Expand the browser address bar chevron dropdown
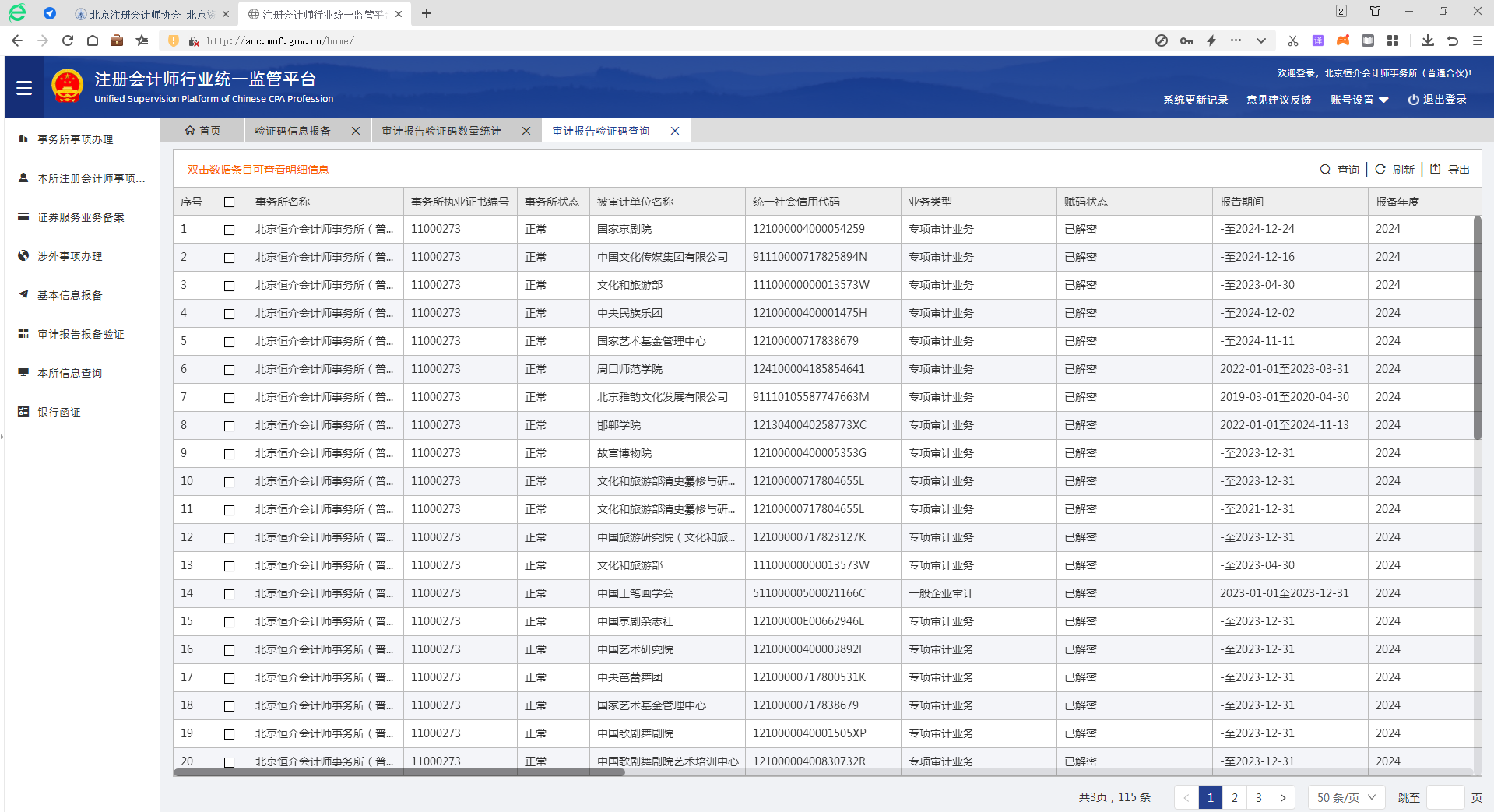The height and width of the screenshot is (812, 1494). (x=1260, y=40)
